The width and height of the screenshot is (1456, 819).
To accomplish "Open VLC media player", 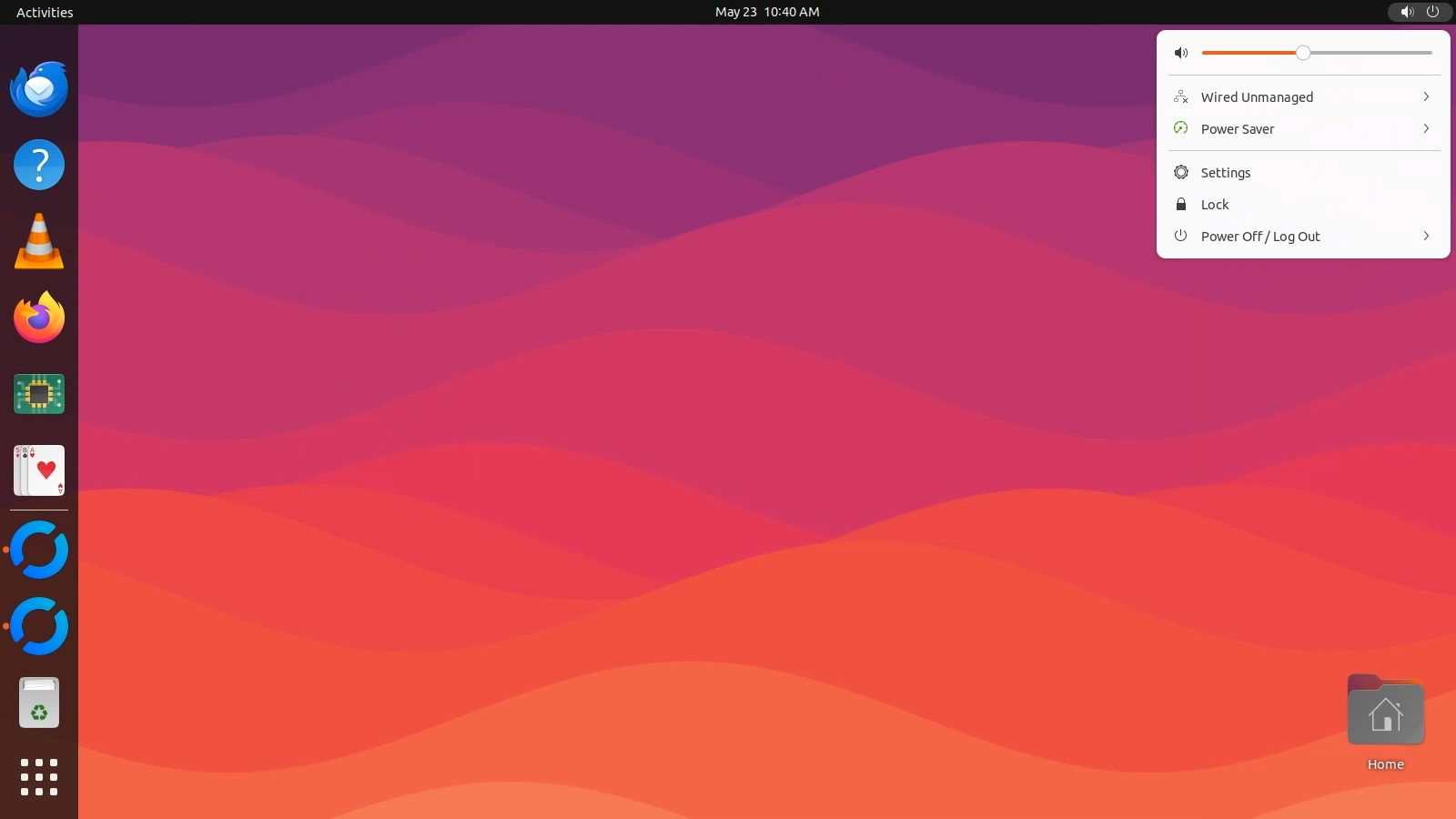I will coord(39,242).
